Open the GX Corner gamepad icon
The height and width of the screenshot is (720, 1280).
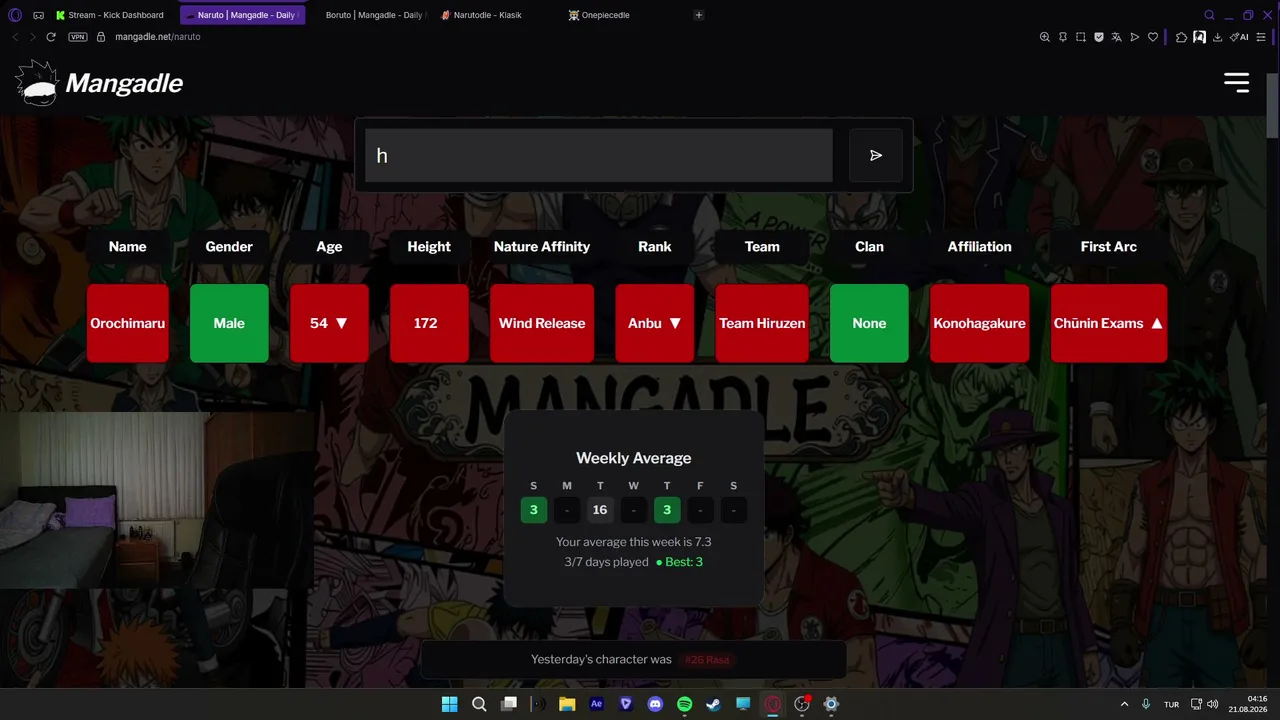38,15
